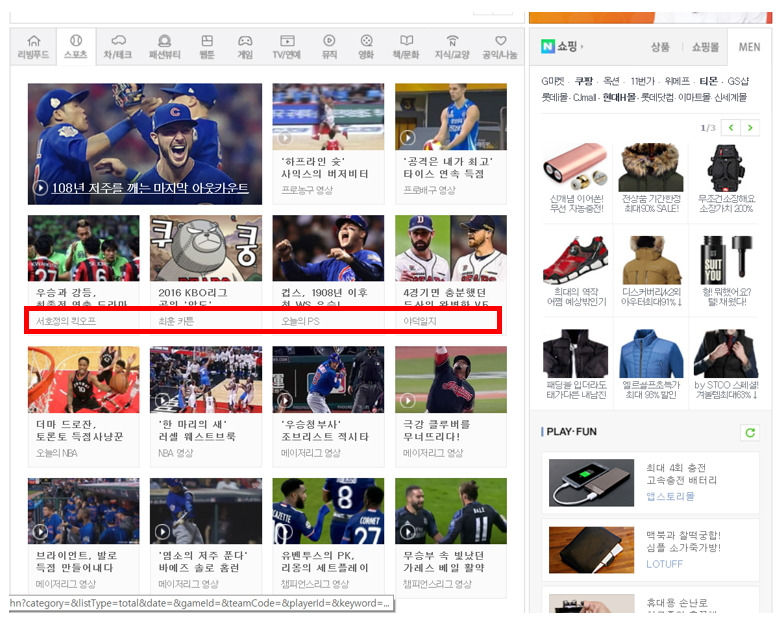
Task: Click the 책/문화 book icon
Action: pos(406,40)
